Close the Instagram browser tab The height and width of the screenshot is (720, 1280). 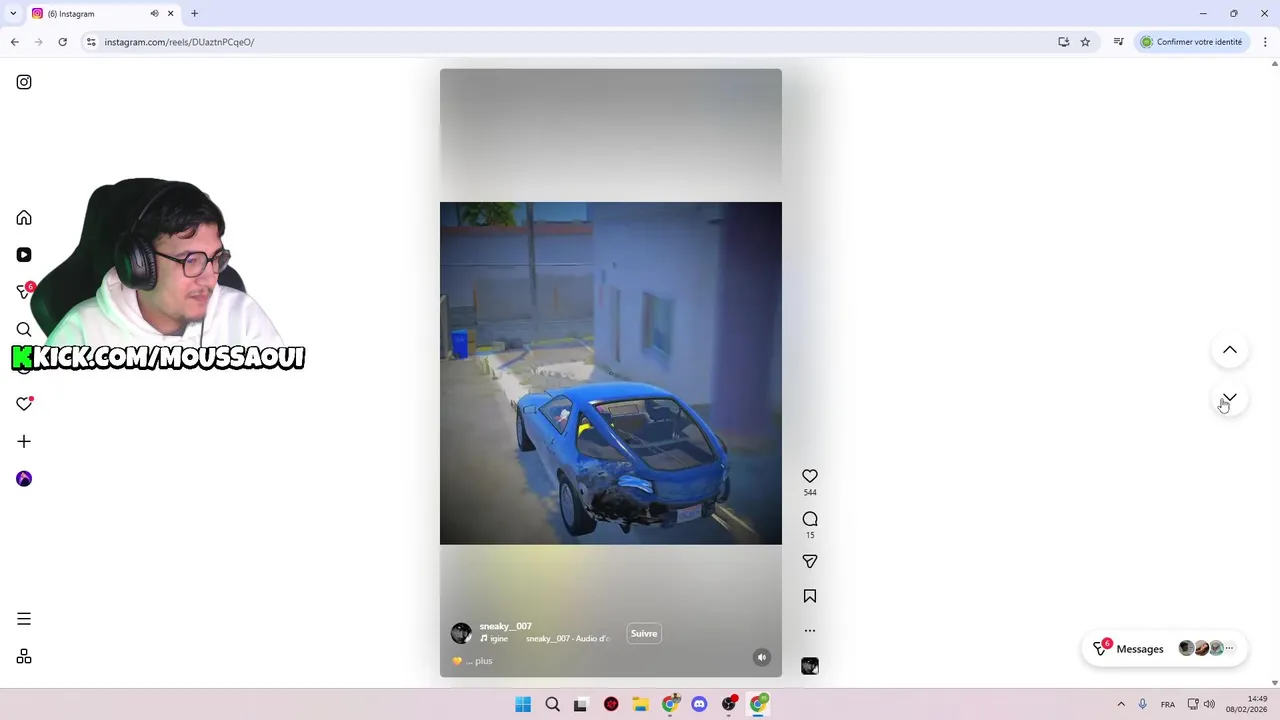point(170,14)
